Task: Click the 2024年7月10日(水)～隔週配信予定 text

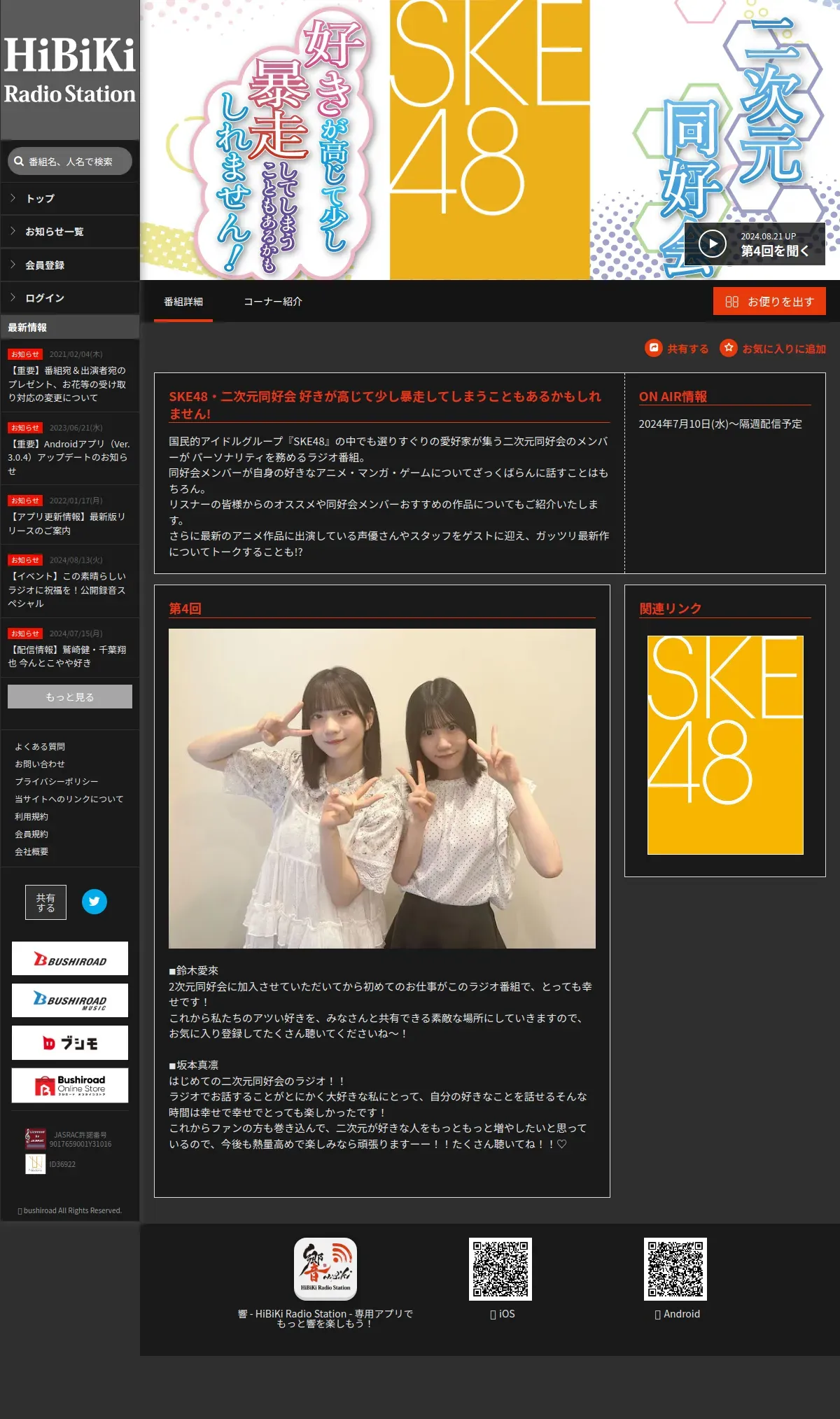Action: pyautogui.click(x=720, y=424)
